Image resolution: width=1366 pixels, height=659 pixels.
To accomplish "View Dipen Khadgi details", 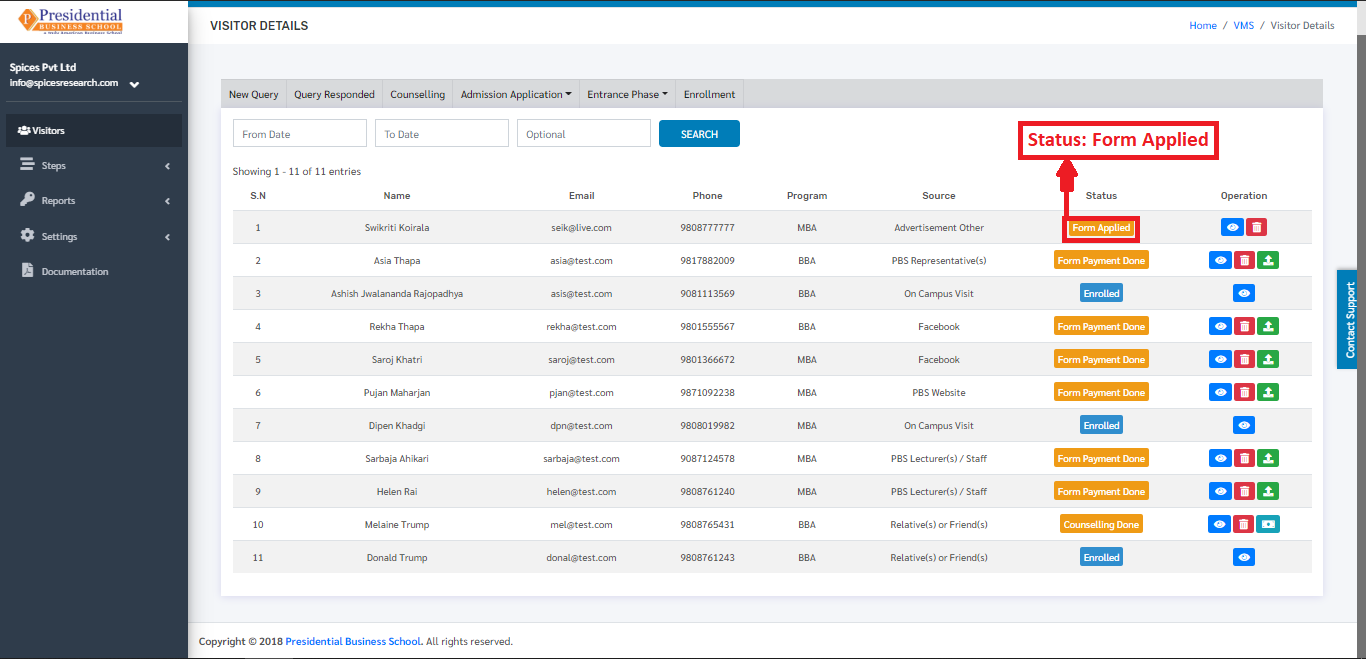I will pyautogui.click(x=1244, y=425).
